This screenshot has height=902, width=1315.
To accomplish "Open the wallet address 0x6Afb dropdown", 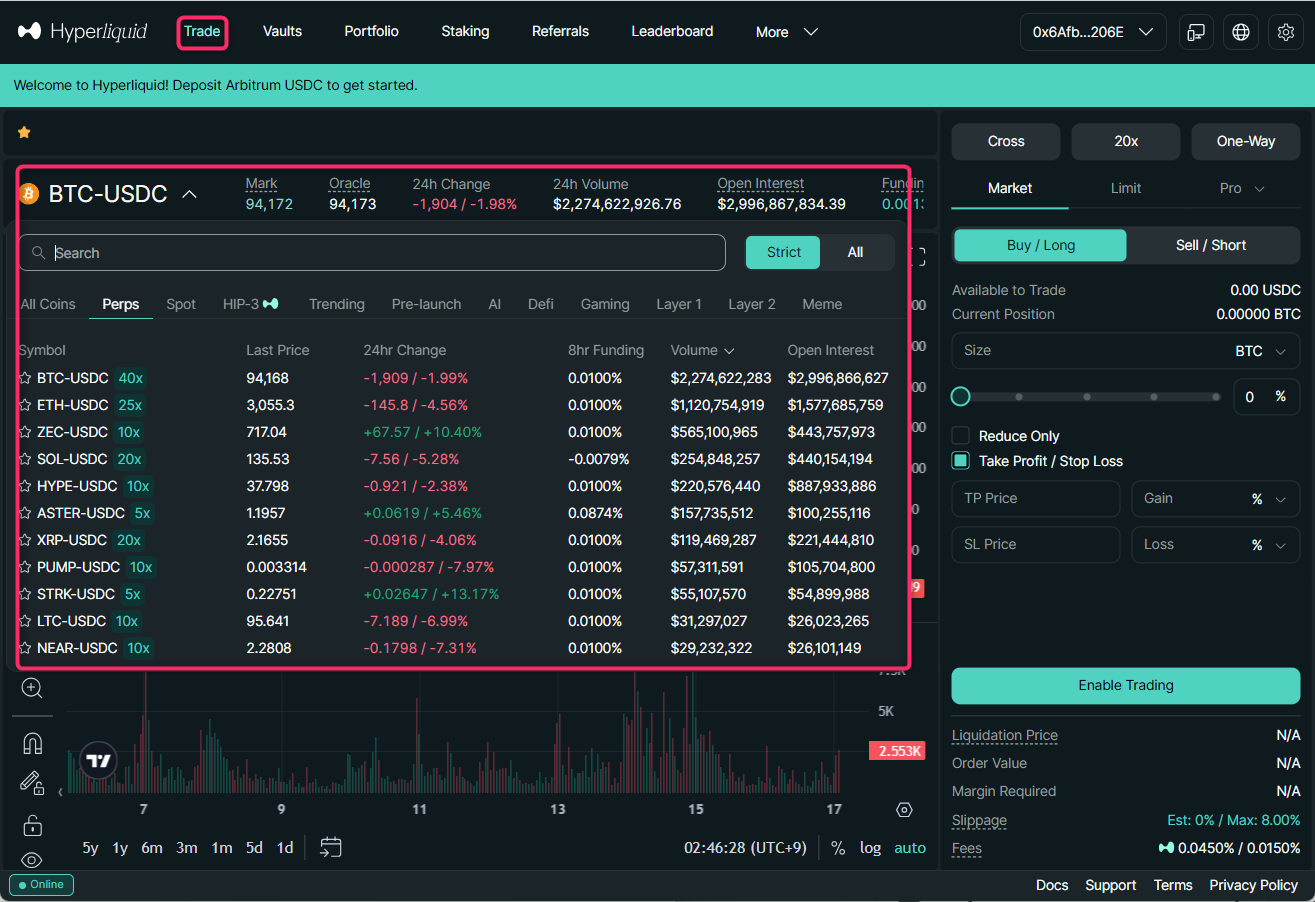I will pos(1092,32).
